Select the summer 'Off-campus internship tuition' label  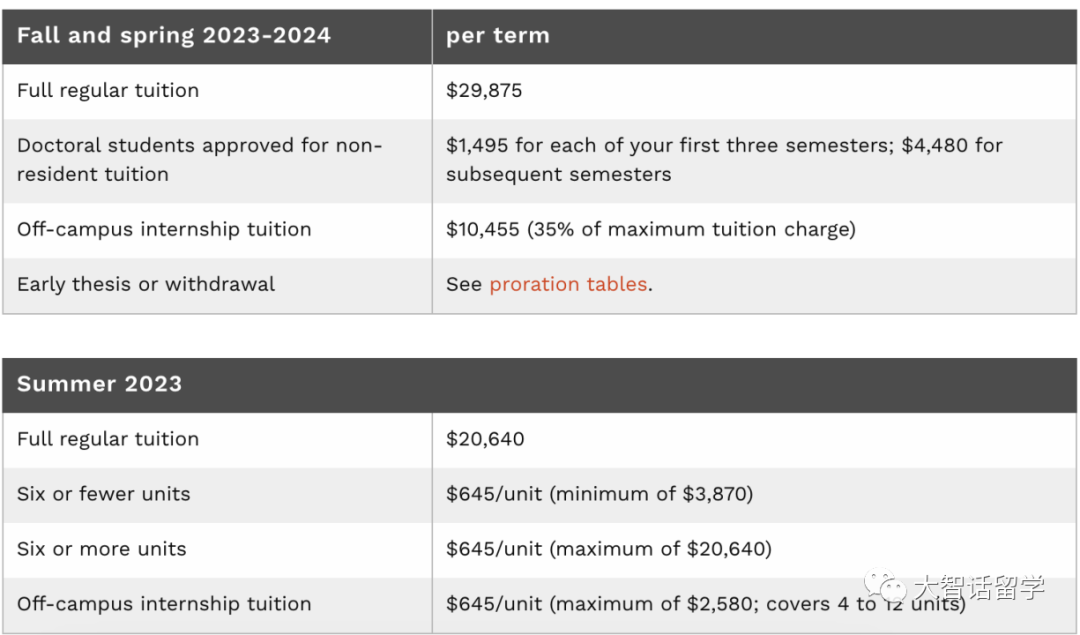click(164, 605)
